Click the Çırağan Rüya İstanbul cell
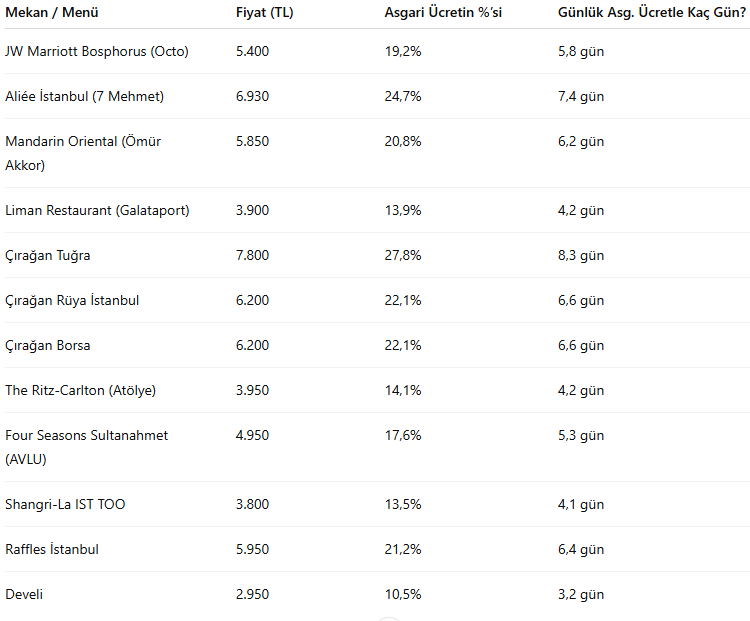 pos(72,300)
